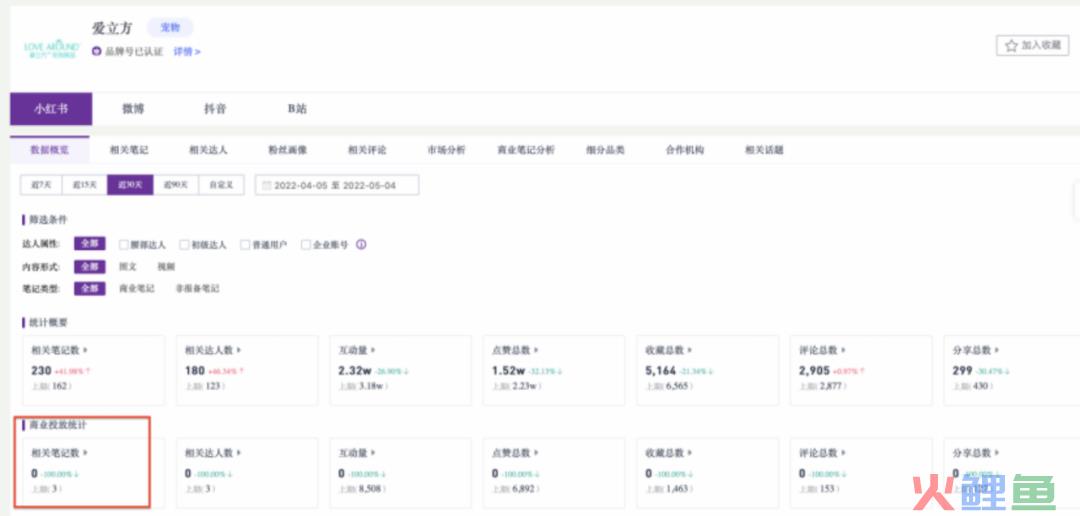Viewport: 1080px width, 516px height.
Task: Click the 爱立方 brand name
Action: [x=112, y=28]
